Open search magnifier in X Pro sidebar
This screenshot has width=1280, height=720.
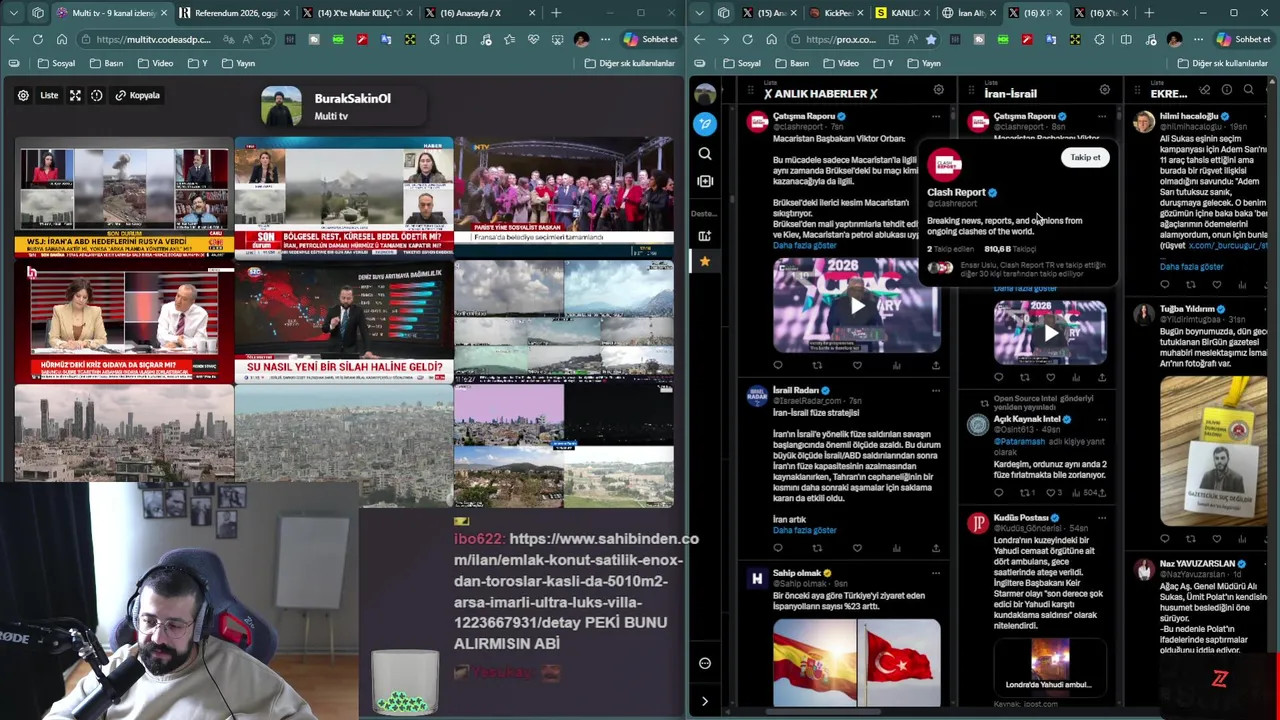(x=705, y=153)
